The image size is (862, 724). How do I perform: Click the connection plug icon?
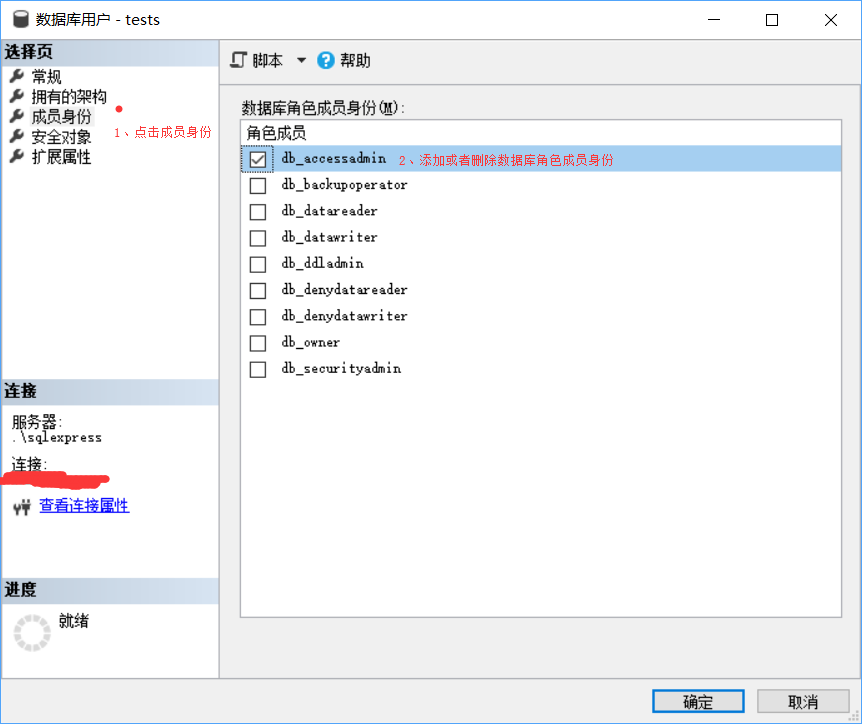tap(22, 506)
